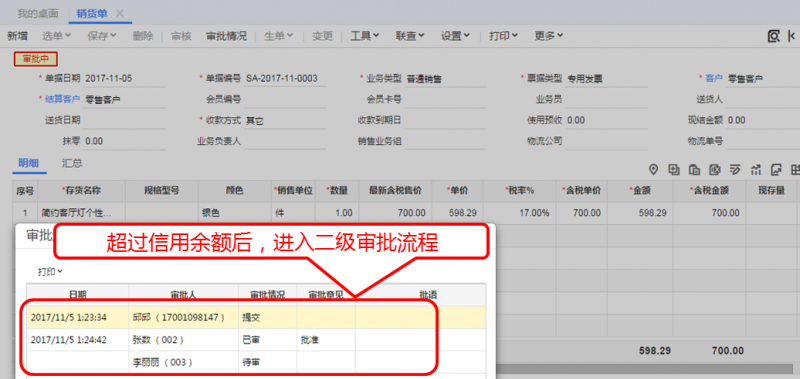
Task: Click the 业务员 input field
Action: [x=606, y=99]
